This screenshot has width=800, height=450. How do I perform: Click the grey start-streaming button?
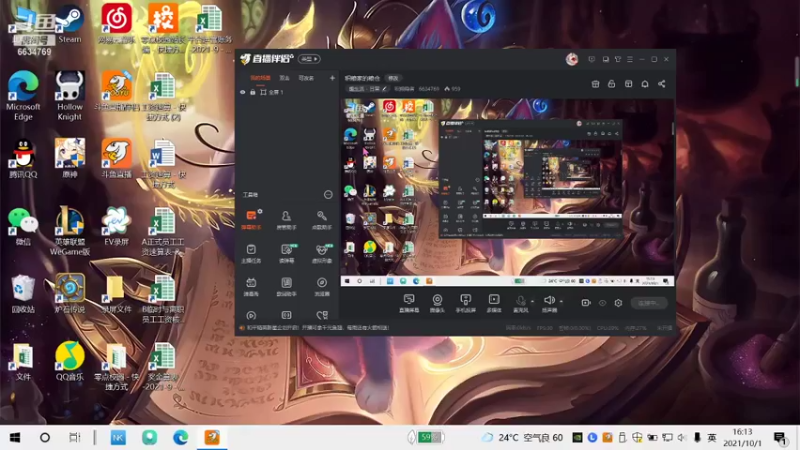(649, 303)
